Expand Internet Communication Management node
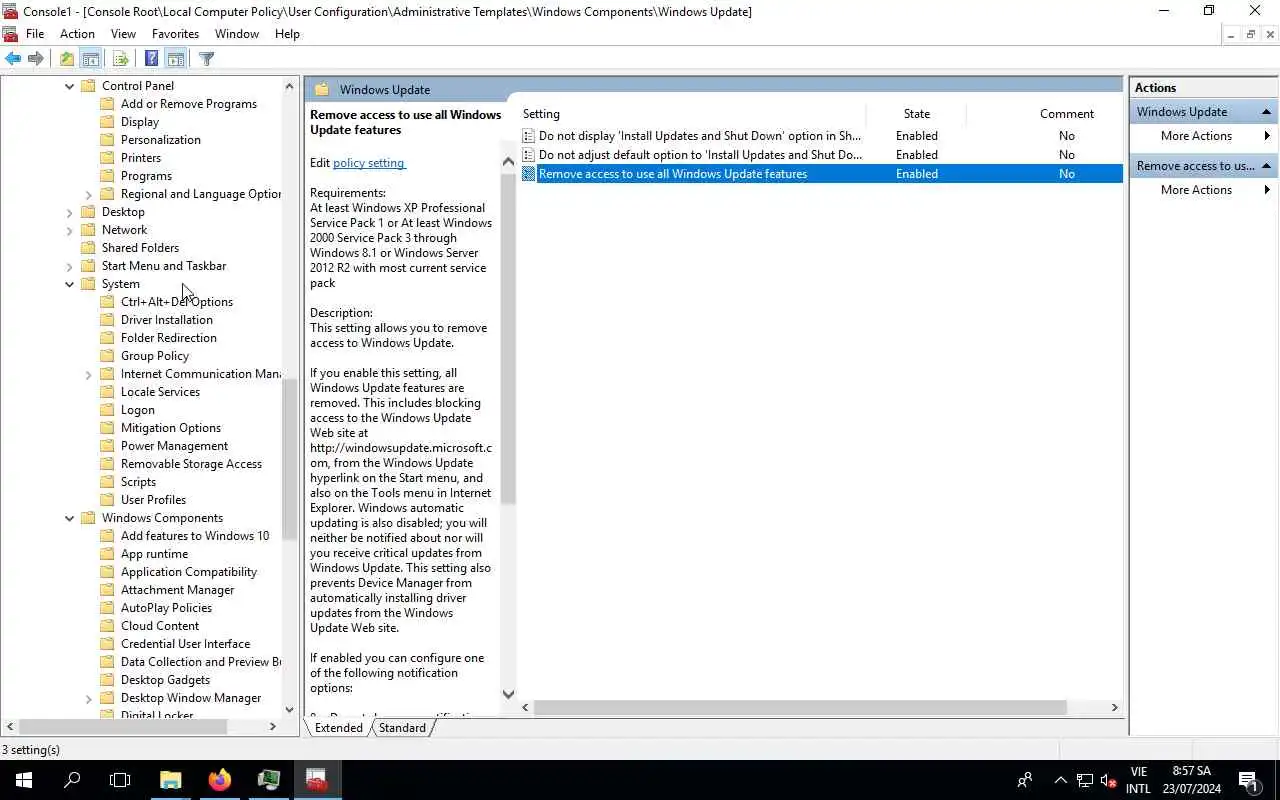Viewport: 1280px width, 800px height. tap(89, 374)
